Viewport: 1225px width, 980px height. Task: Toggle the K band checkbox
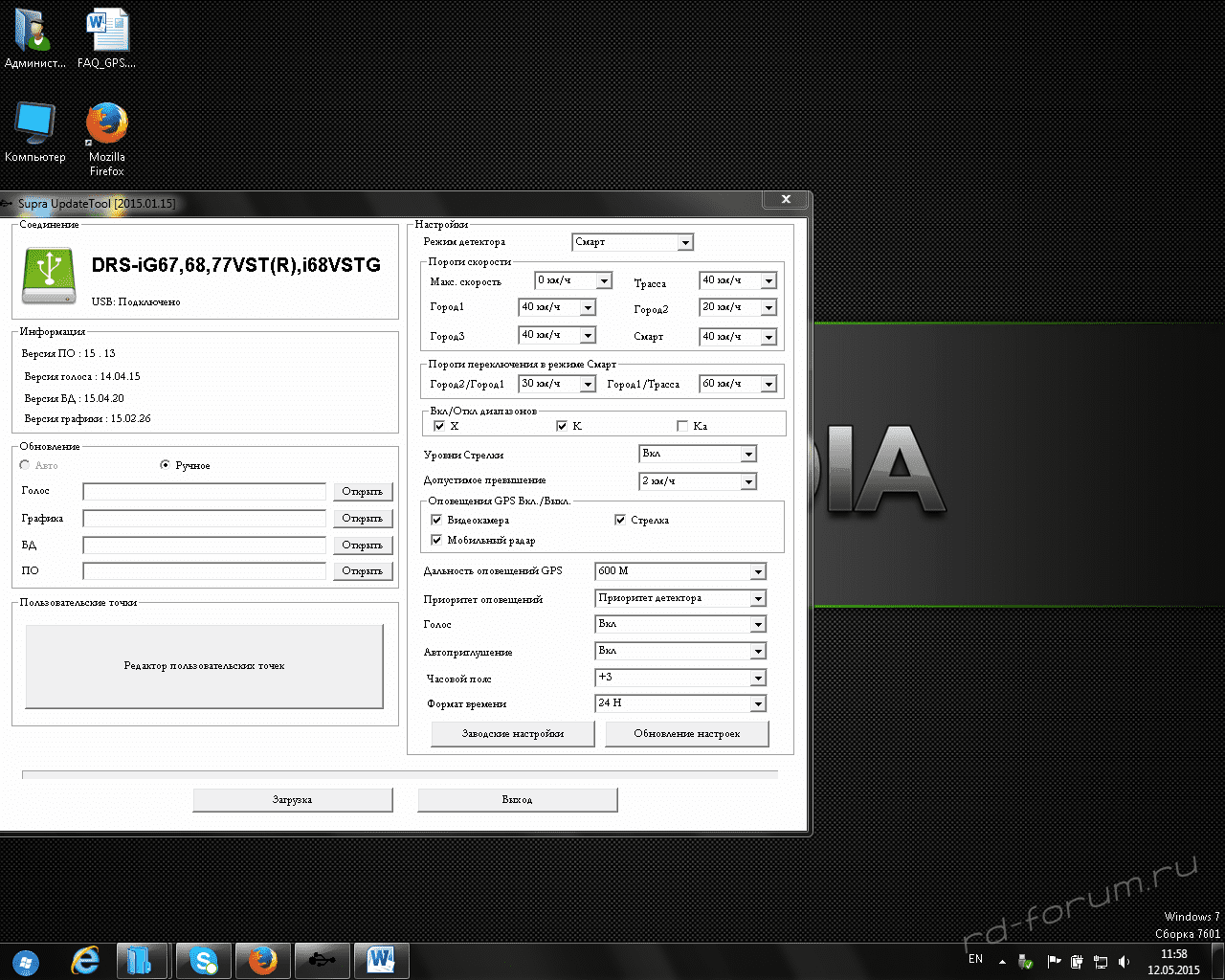pyautogui.click(x=562, y=426)
